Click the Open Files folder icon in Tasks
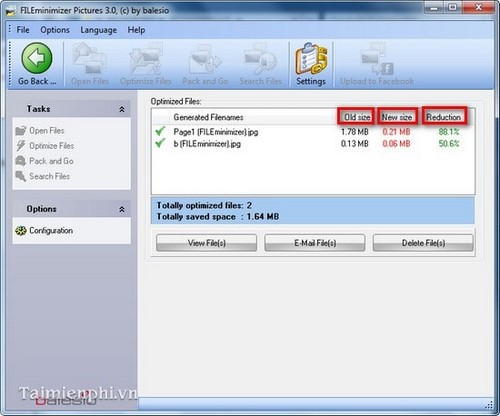This screenshot has width=500, height=416. click(21, 131)
